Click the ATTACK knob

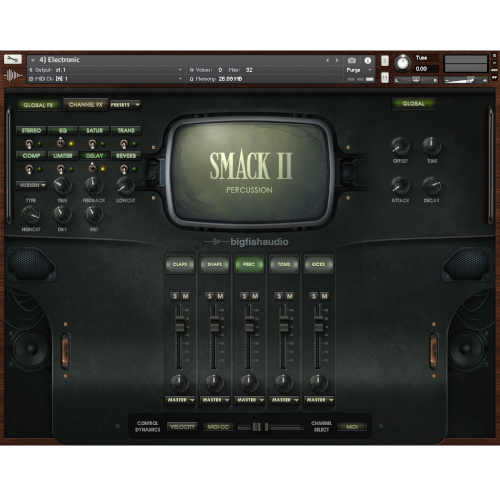[400, 186]
